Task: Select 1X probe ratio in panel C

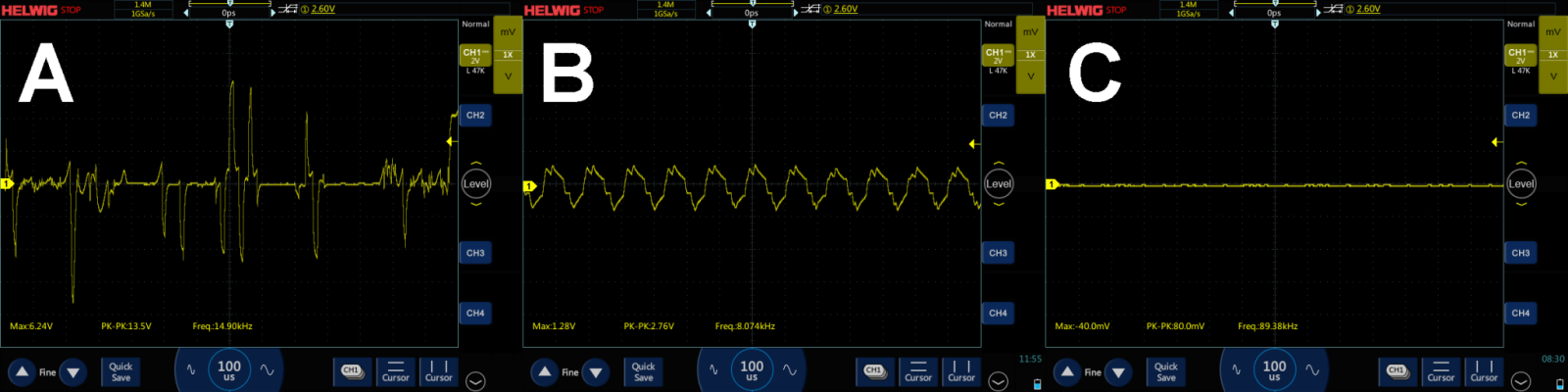Action: pos(1552,55)
